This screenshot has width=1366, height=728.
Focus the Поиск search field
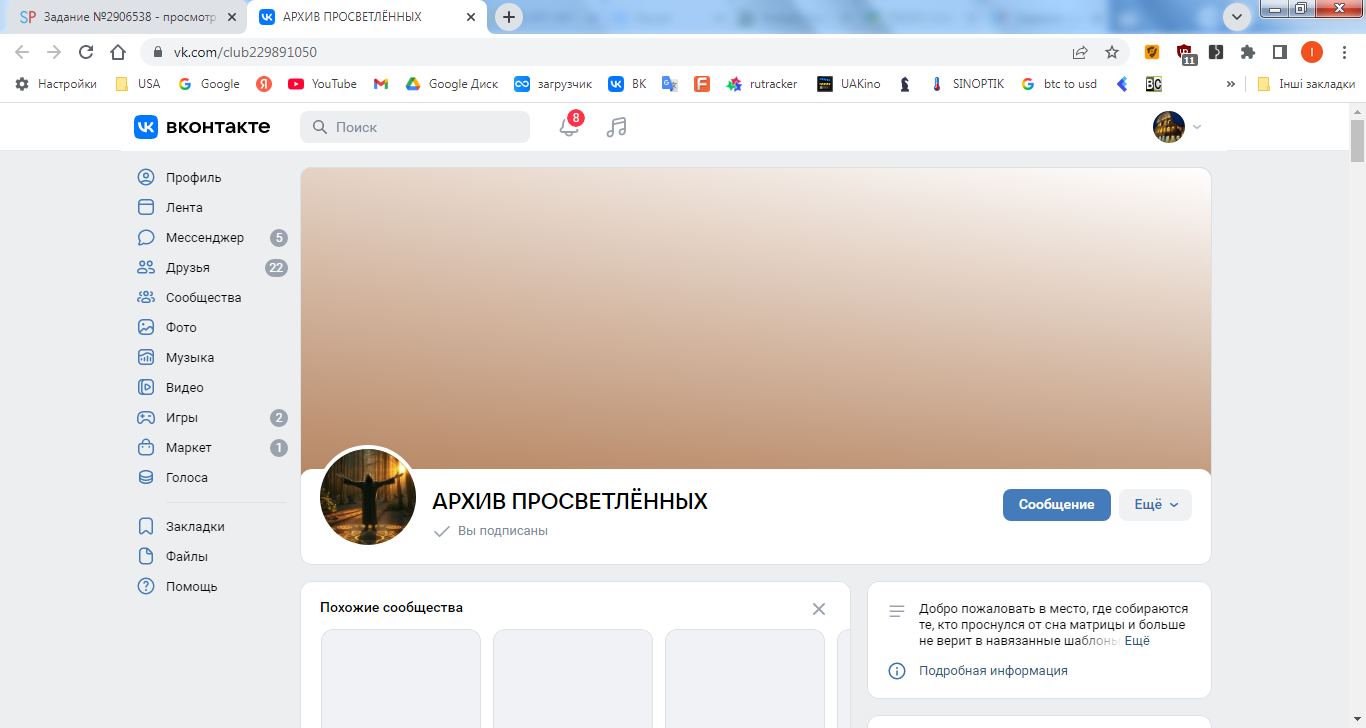coord(415,127)
